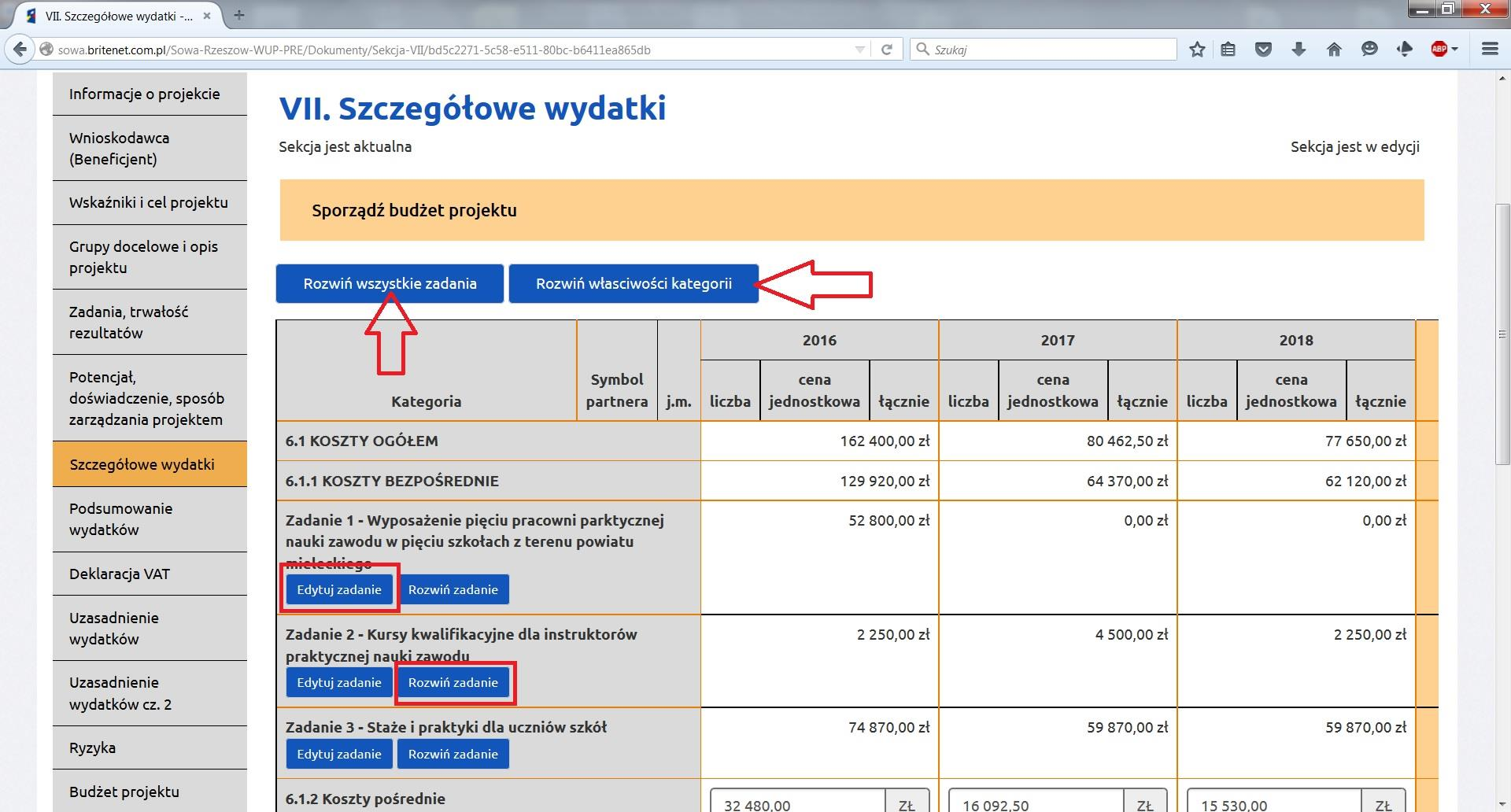The width and height of the screenshot is (1511, 812).
Task: Select direct costs 129 920,00 zł
Action: (x=885, y=481)
